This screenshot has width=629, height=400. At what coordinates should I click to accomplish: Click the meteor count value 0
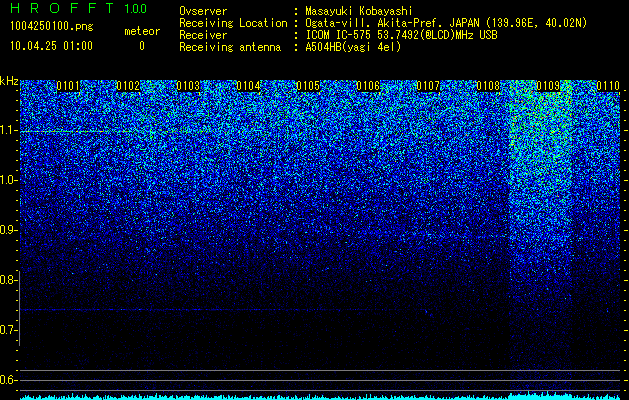coord(142,46)
